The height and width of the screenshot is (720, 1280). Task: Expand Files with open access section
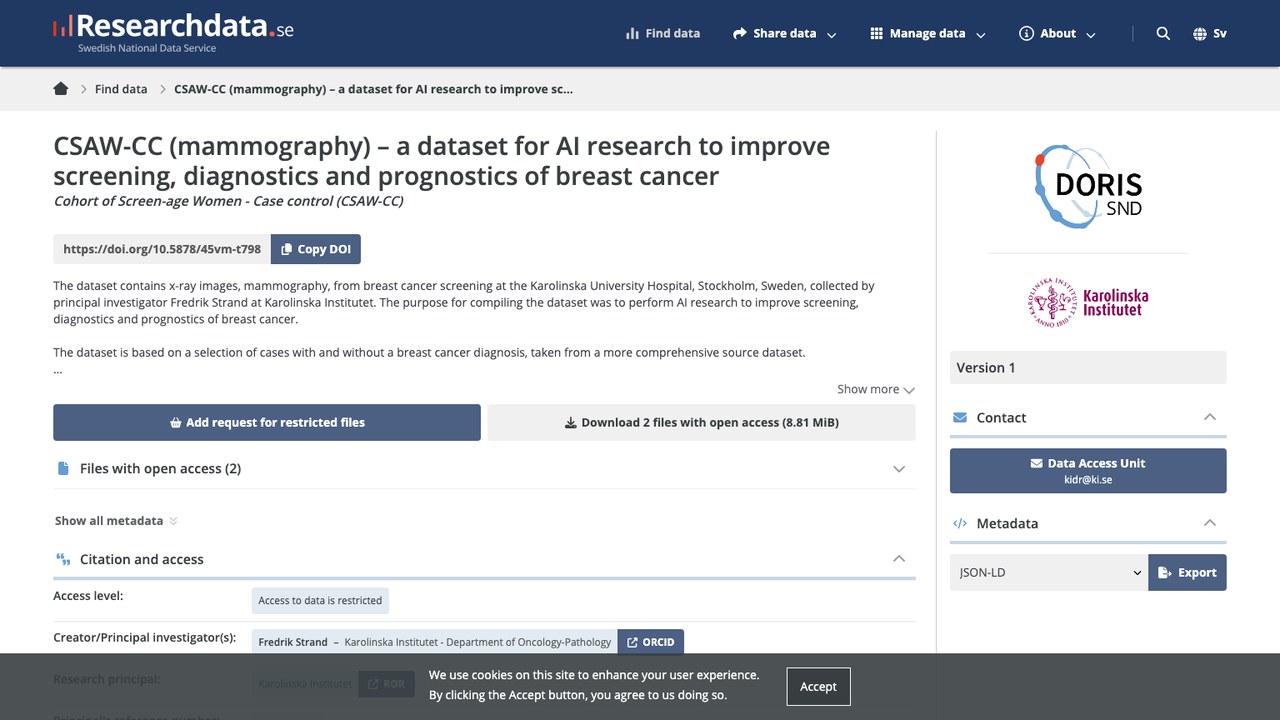(484, 468)
